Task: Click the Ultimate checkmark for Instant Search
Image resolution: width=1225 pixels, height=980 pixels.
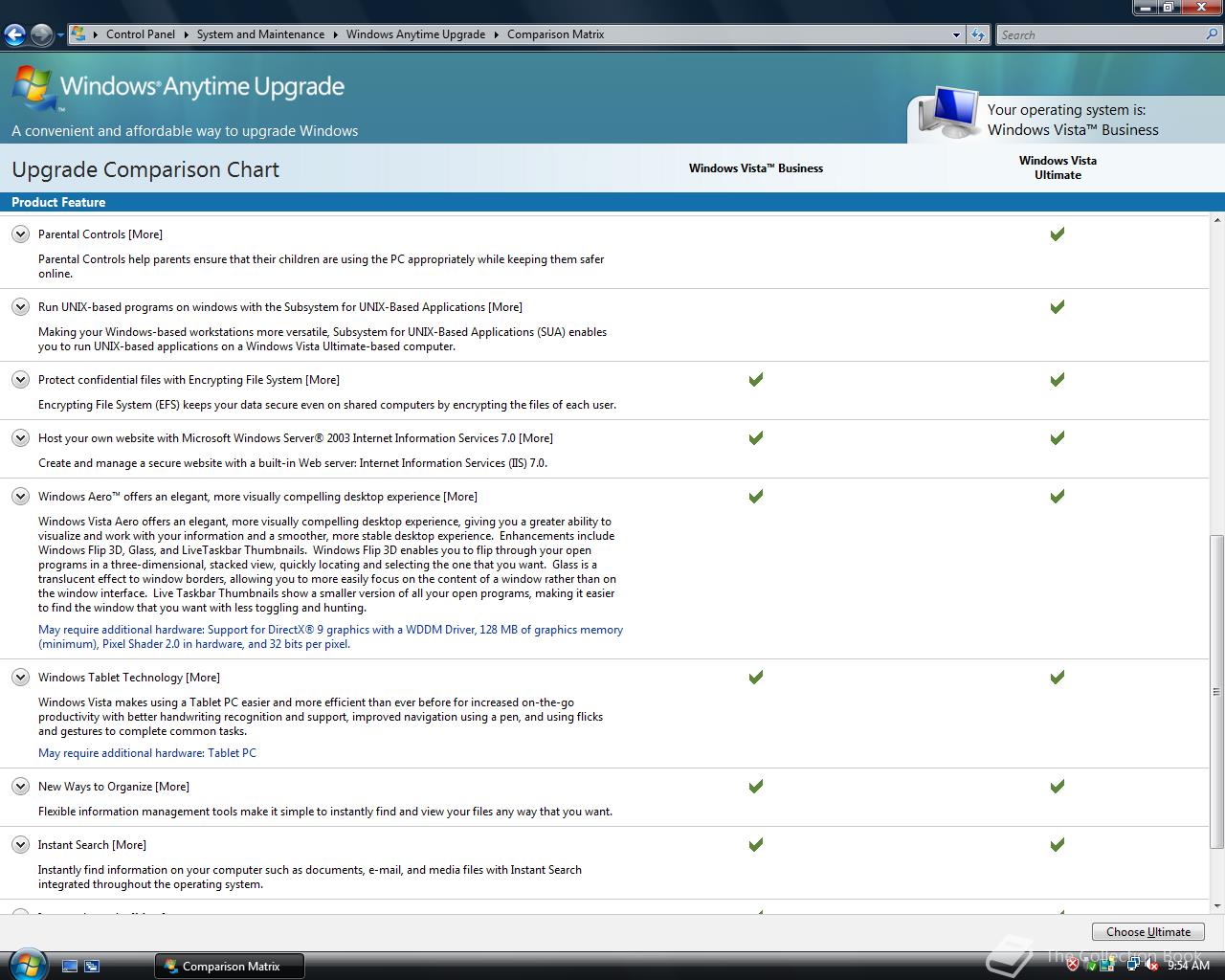Action: tap(1058, 844)
